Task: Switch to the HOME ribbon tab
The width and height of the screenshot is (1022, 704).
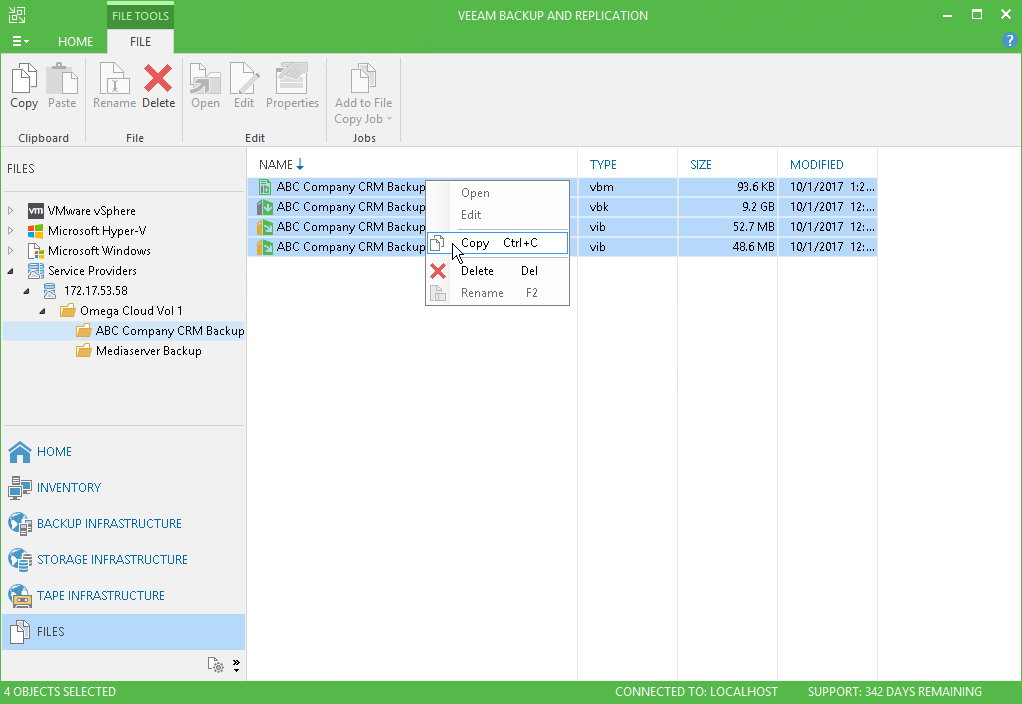Action: (76, 42)
